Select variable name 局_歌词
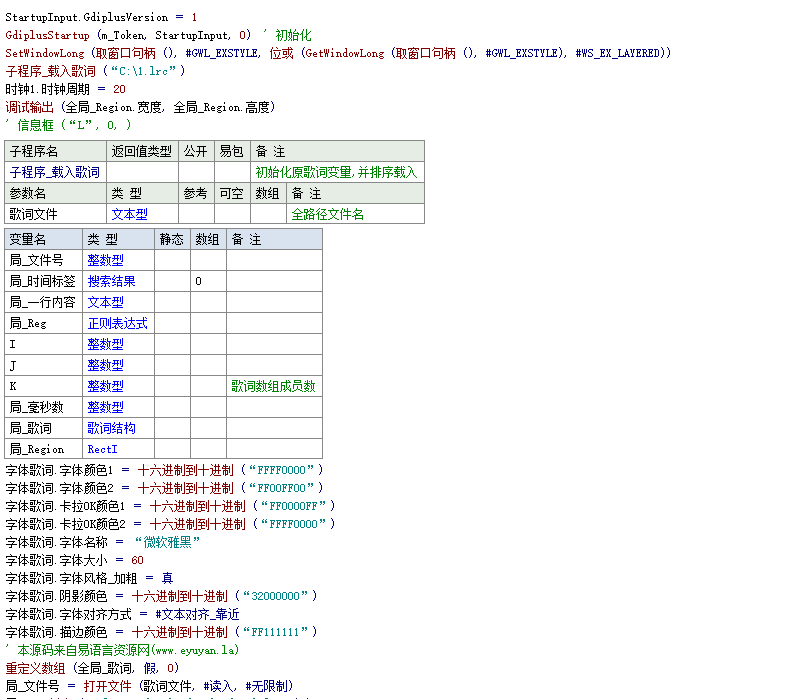 pos(44,428)
